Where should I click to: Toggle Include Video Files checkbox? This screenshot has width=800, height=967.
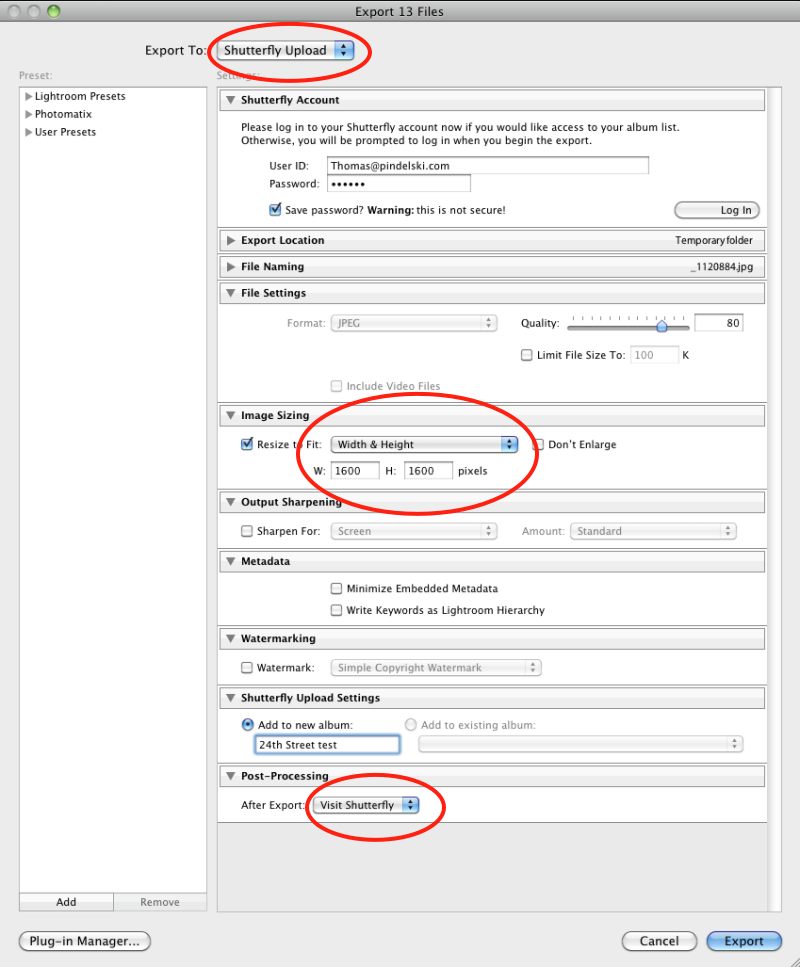click(336, 386)
